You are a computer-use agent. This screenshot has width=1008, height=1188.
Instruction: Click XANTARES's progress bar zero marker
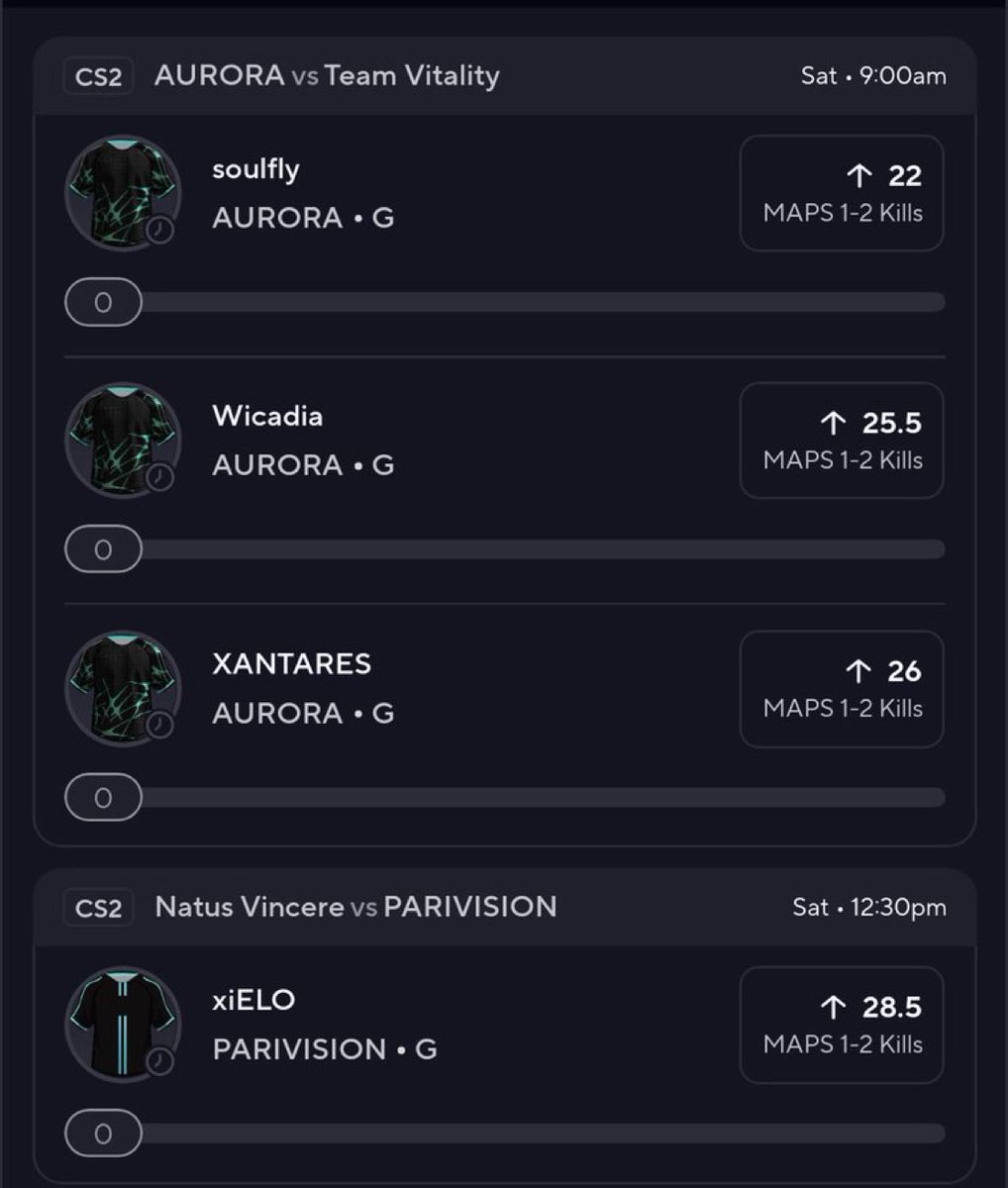(x=103, y=798)
